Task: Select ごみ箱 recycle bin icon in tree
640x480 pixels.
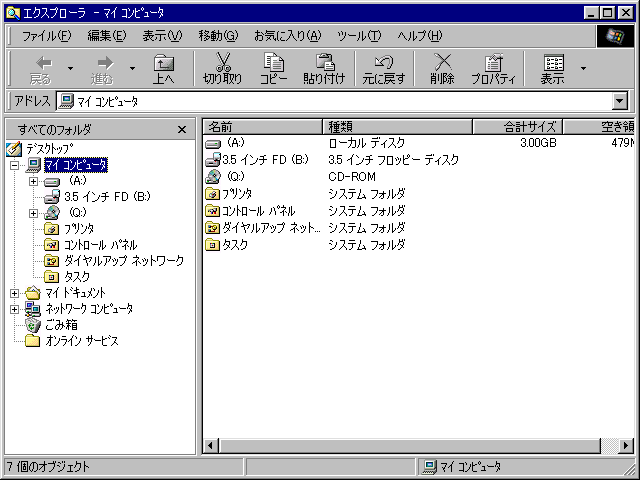Action: click(33, 325)
